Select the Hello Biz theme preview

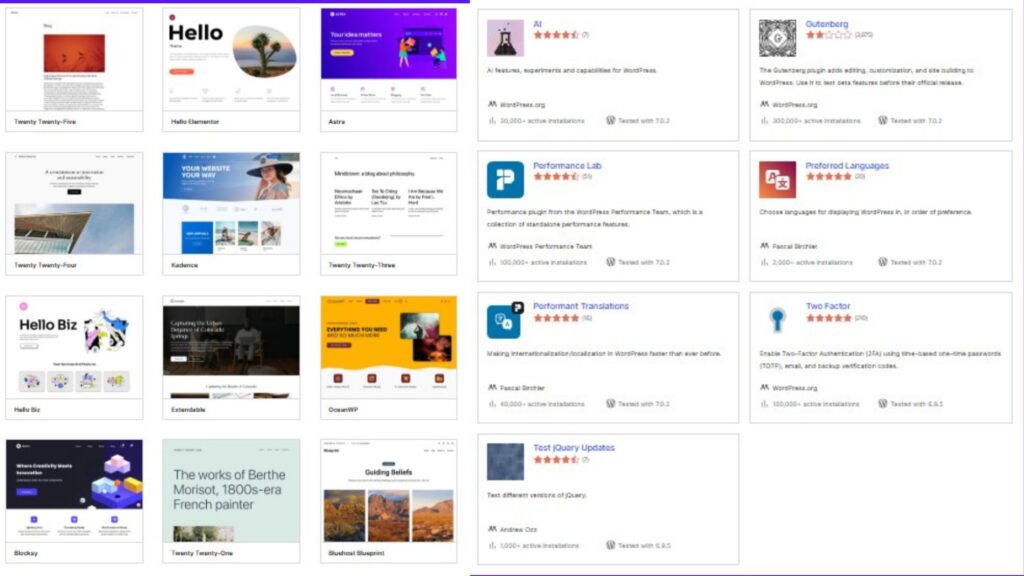tap(74, 347)
